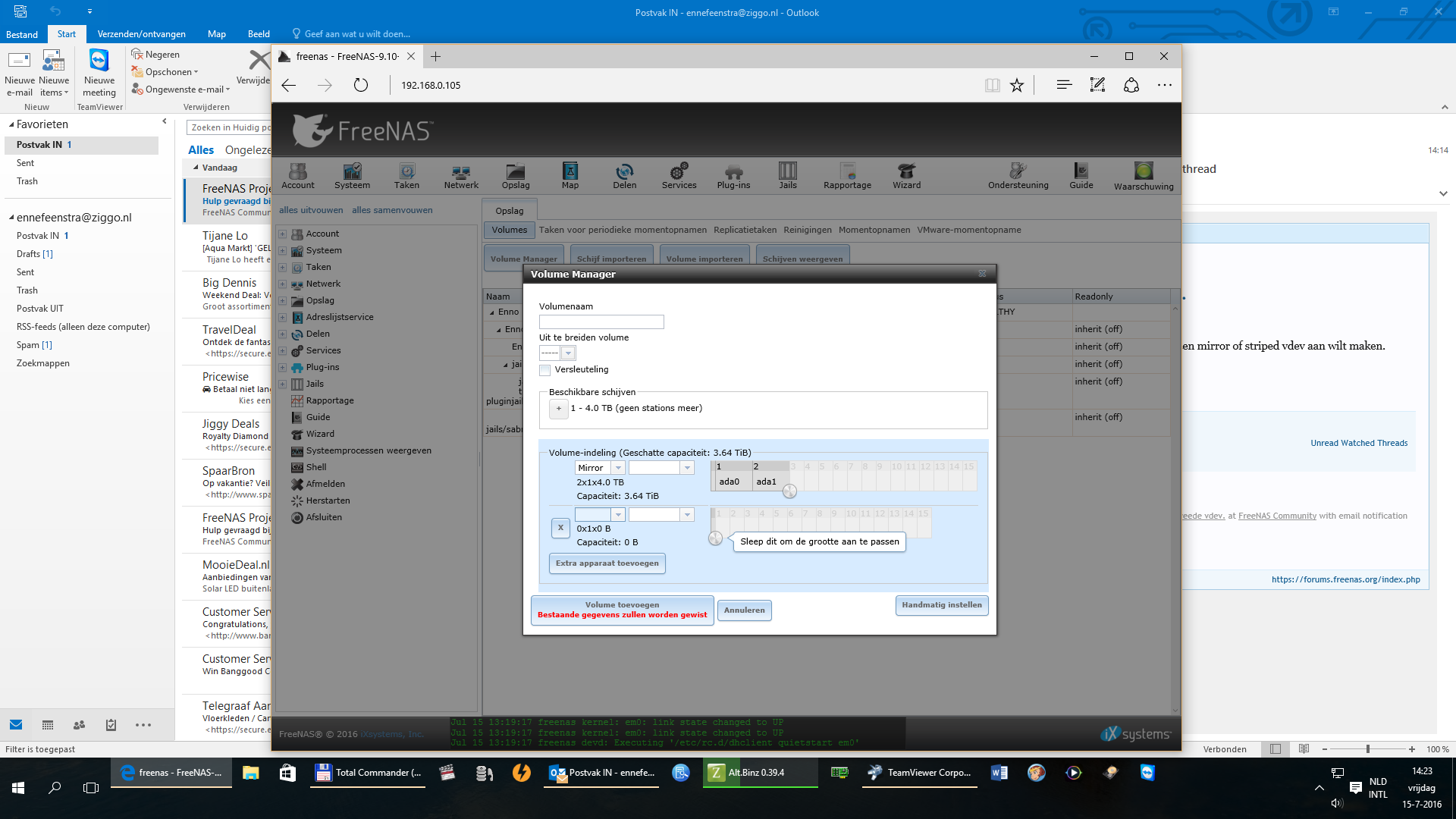This screenshot has height=819, width=1456.
Task: Click Nieuwe meeting TeamViewer icon in Outlook
Action: [99, 73]
